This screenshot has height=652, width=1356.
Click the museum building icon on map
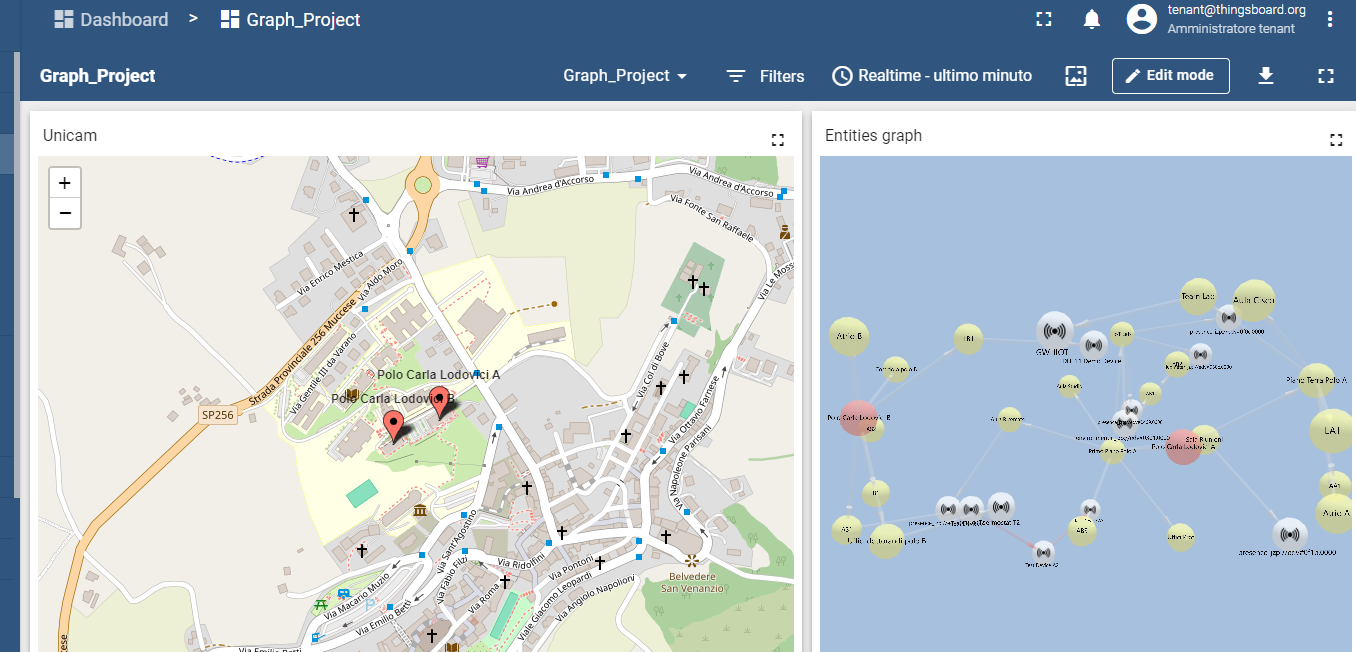click(419, 511)
